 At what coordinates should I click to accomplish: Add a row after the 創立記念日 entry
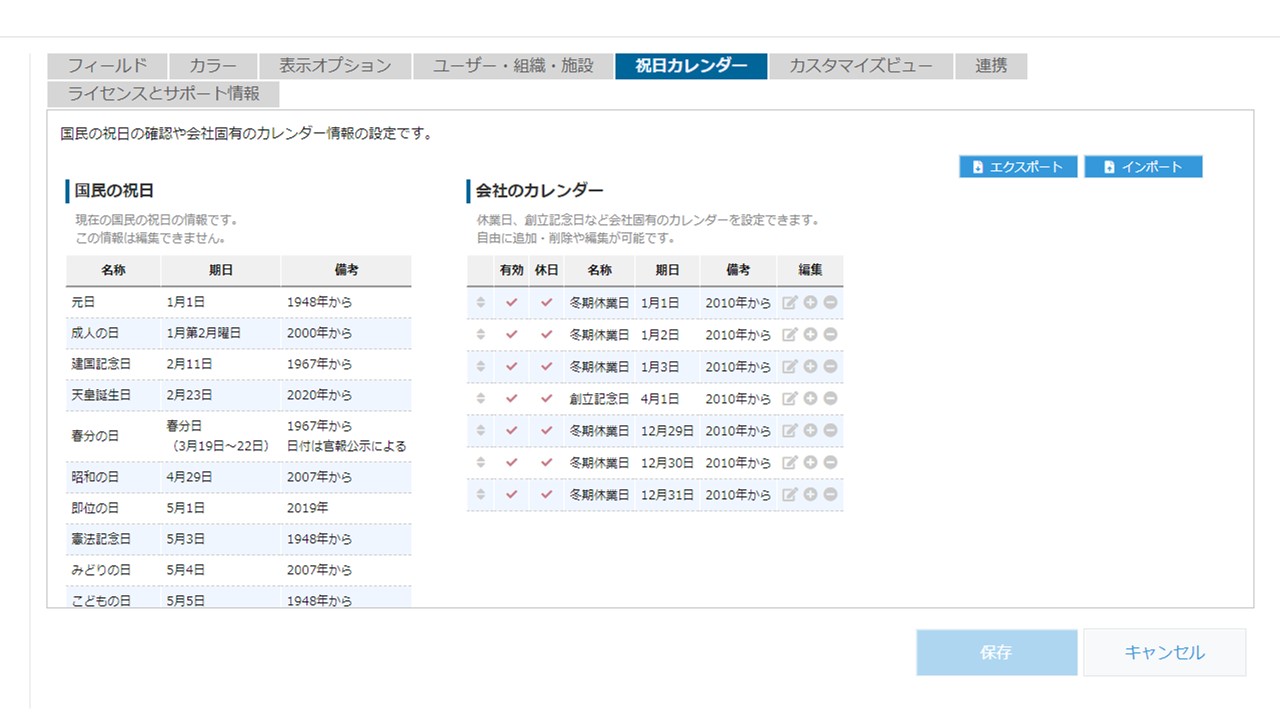click(811, 399)
